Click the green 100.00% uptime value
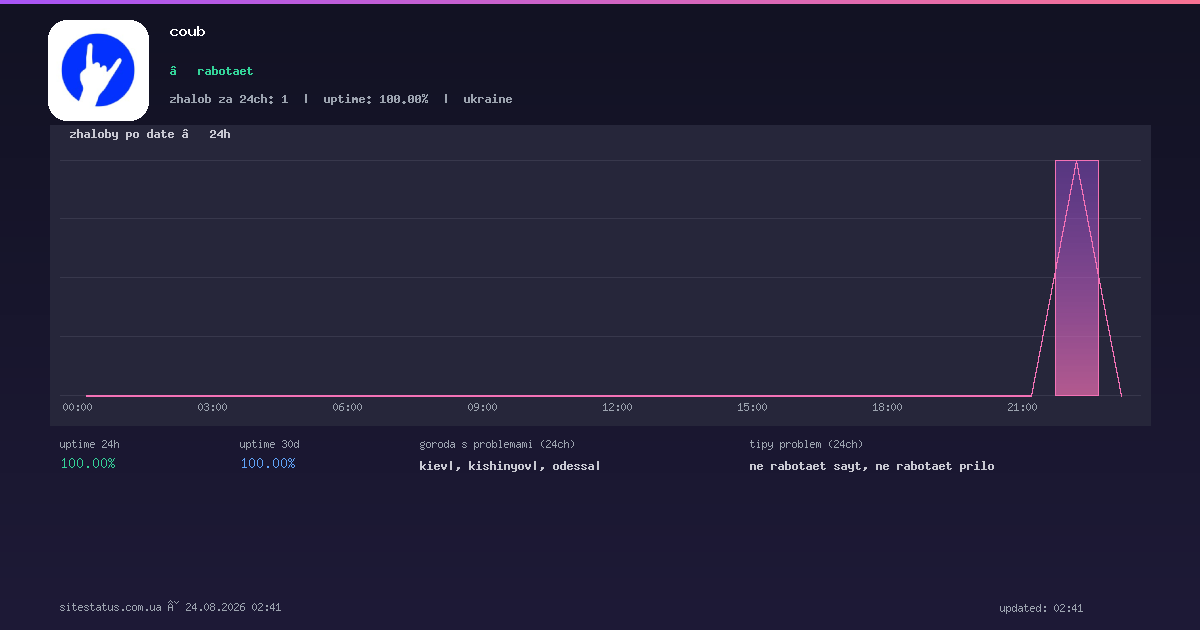Viewport: 1200px width, 630px height. 88,463
